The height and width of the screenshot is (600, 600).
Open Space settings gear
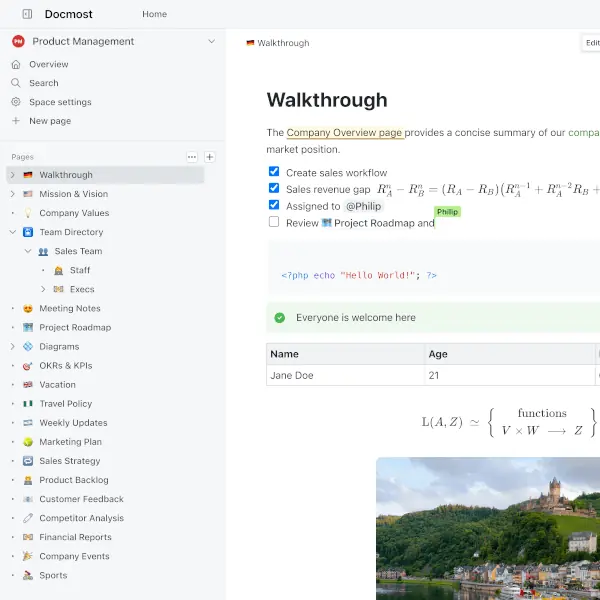pyautogui.click(x=16, y=102)
